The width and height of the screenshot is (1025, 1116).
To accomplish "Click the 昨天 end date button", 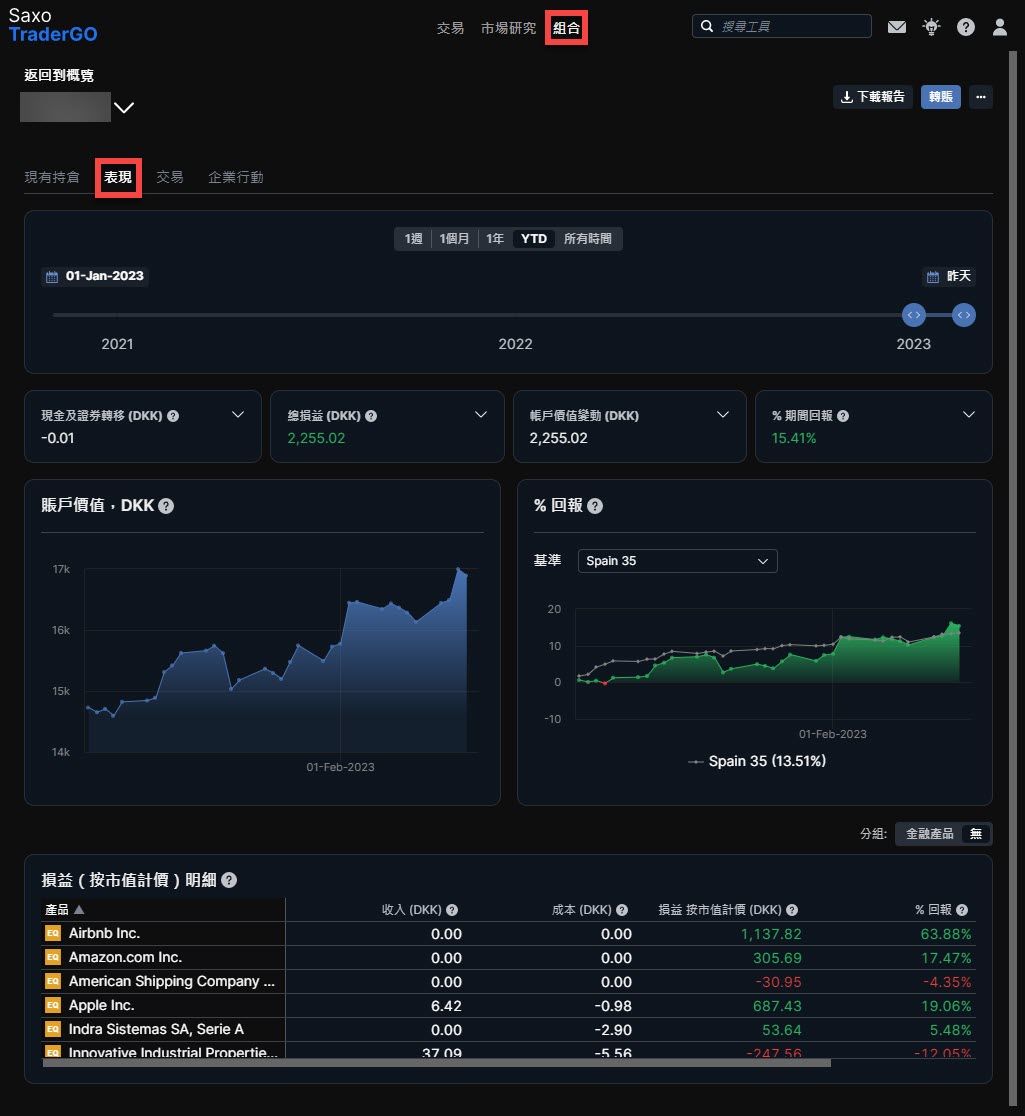I will pyautogui.click(x=949, y=276).
